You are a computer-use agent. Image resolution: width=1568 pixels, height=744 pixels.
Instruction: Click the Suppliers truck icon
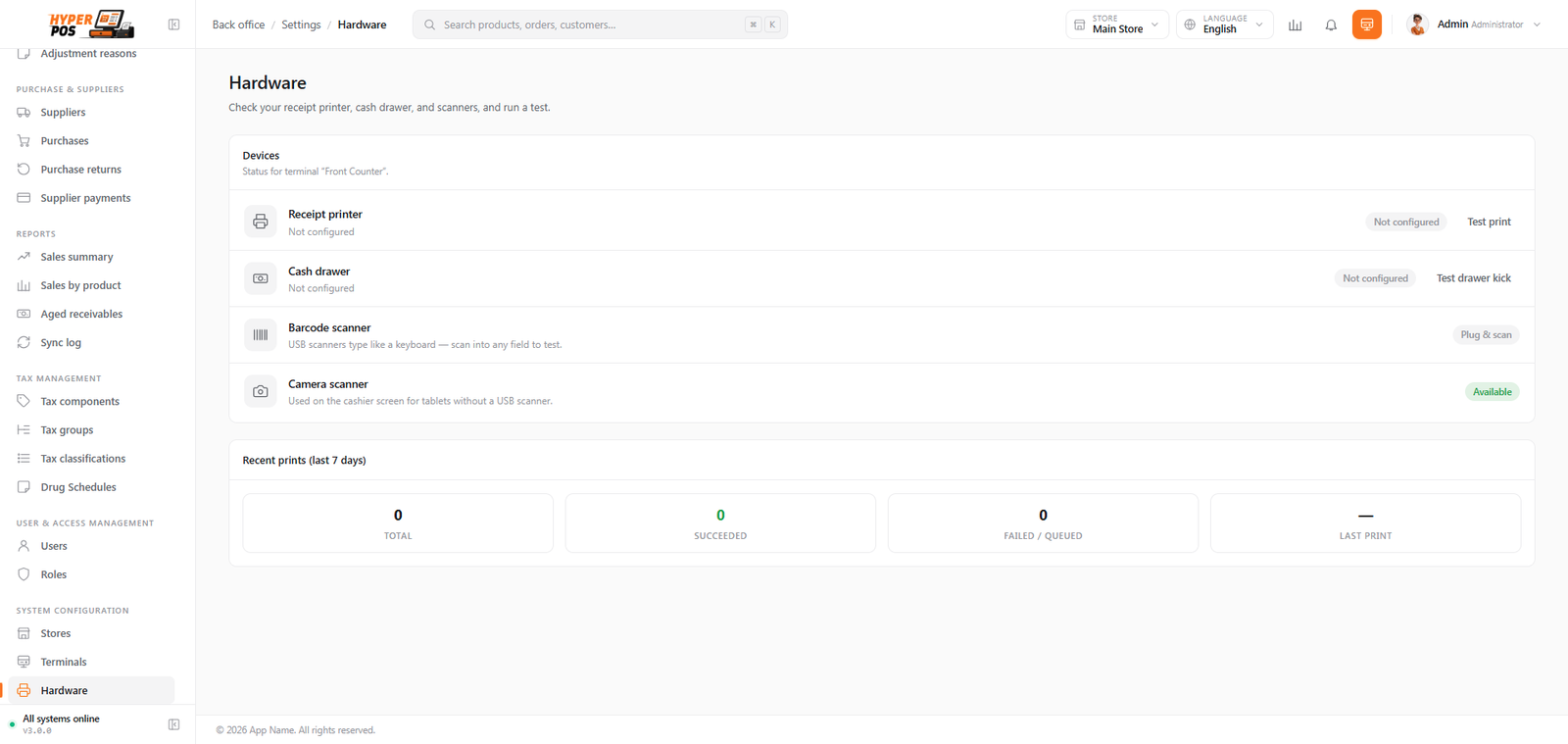point(24,113)
